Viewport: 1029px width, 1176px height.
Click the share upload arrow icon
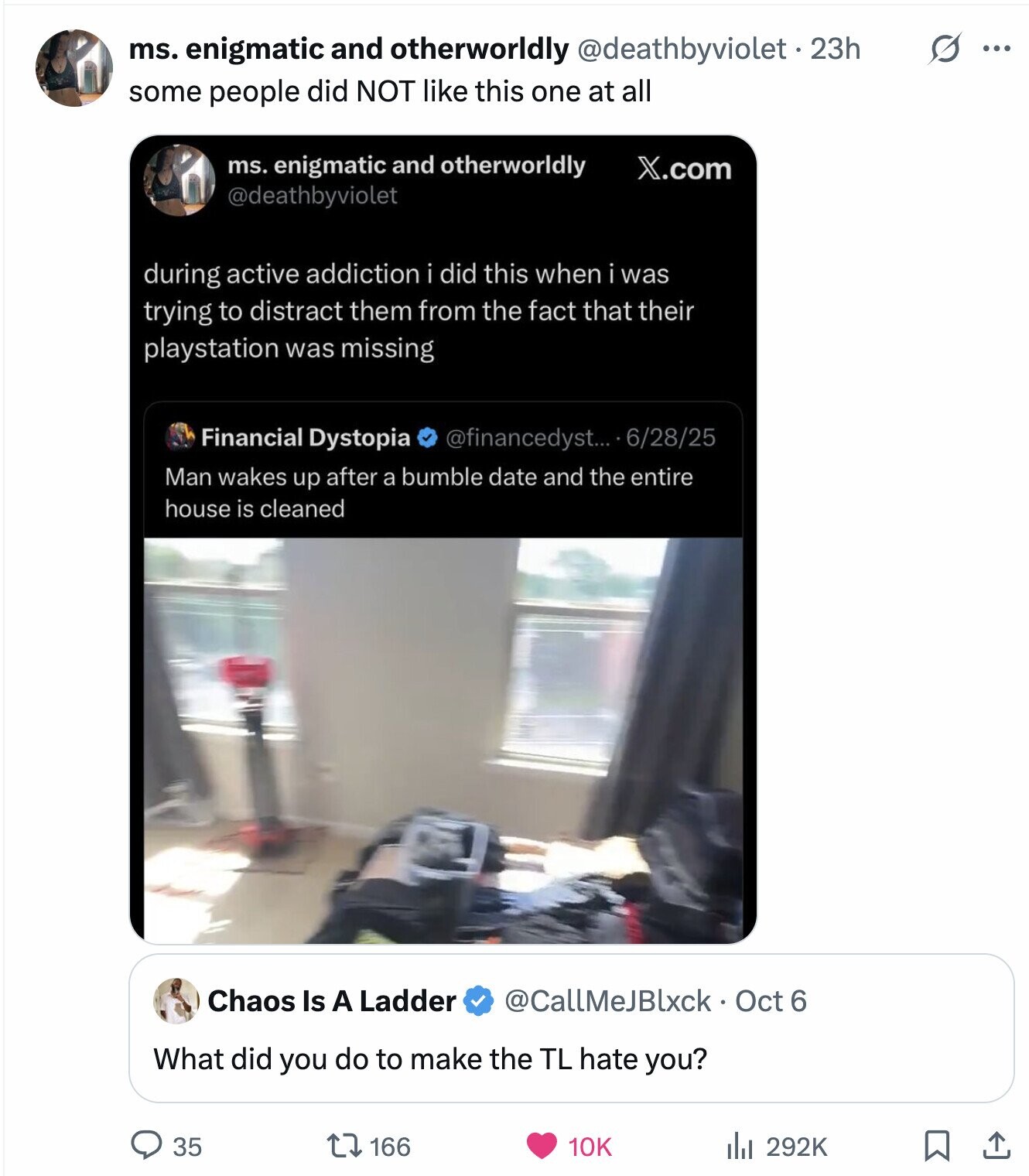click(x=995, y=1146)
